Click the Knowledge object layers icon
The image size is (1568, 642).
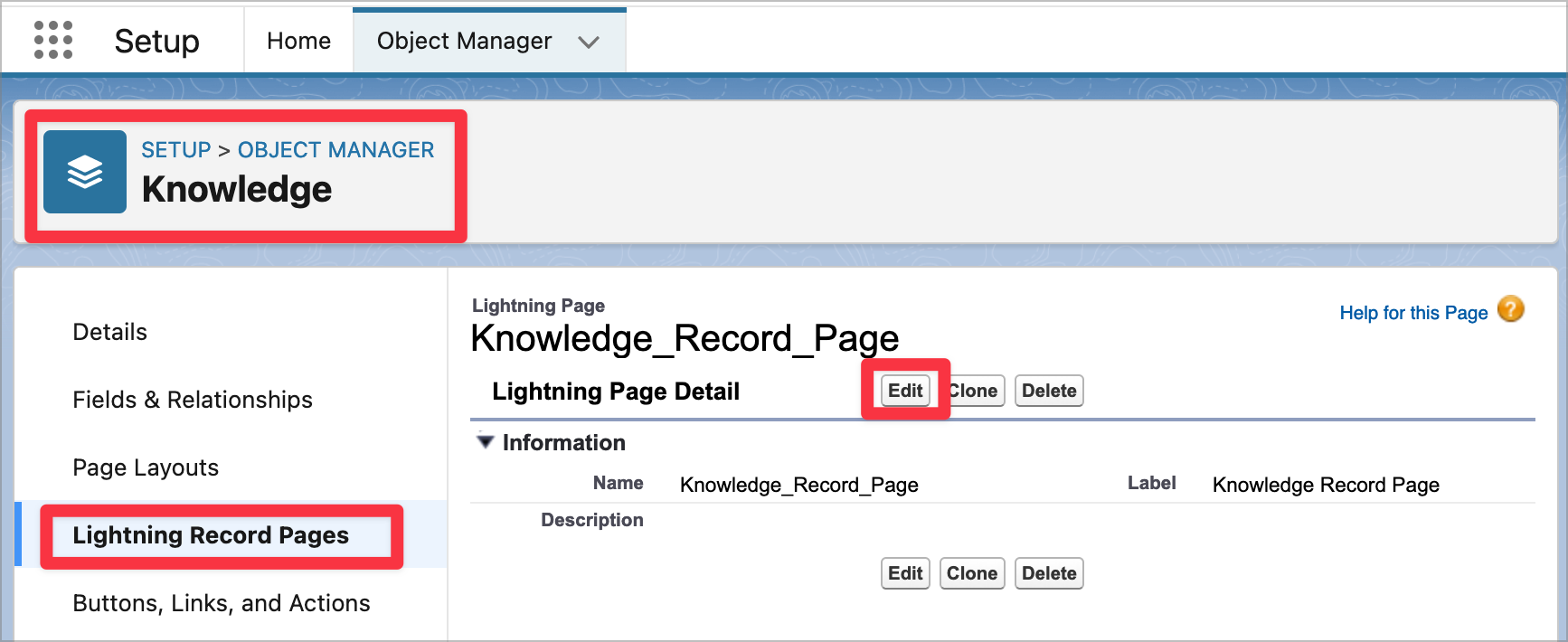85,172
